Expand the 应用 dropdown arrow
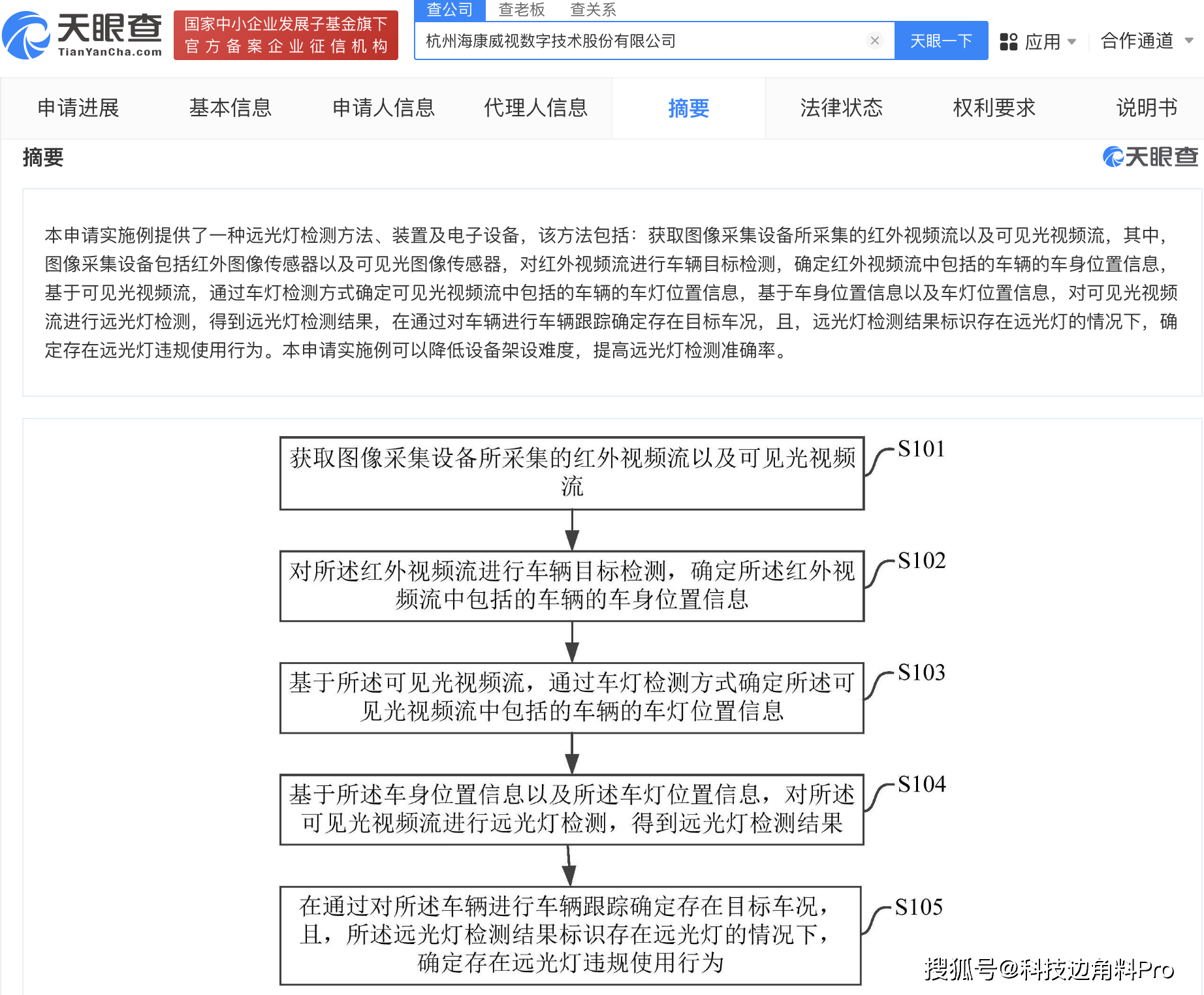 (x=1072, y=41)
